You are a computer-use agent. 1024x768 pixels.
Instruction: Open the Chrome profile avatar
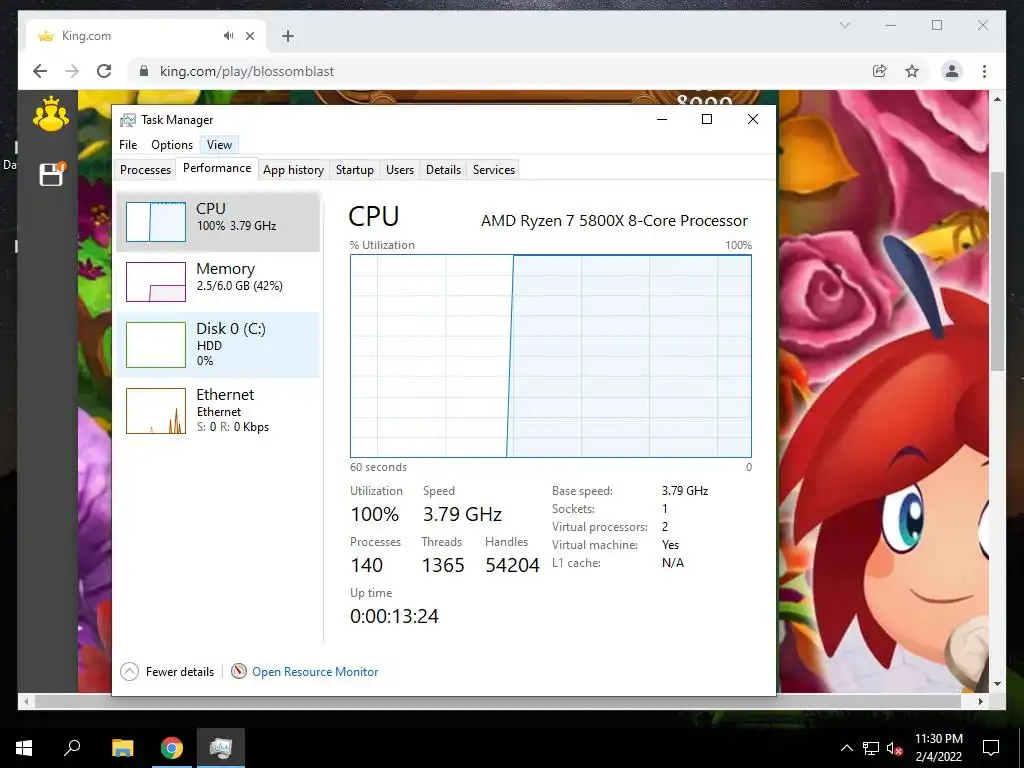coord(952,71)
